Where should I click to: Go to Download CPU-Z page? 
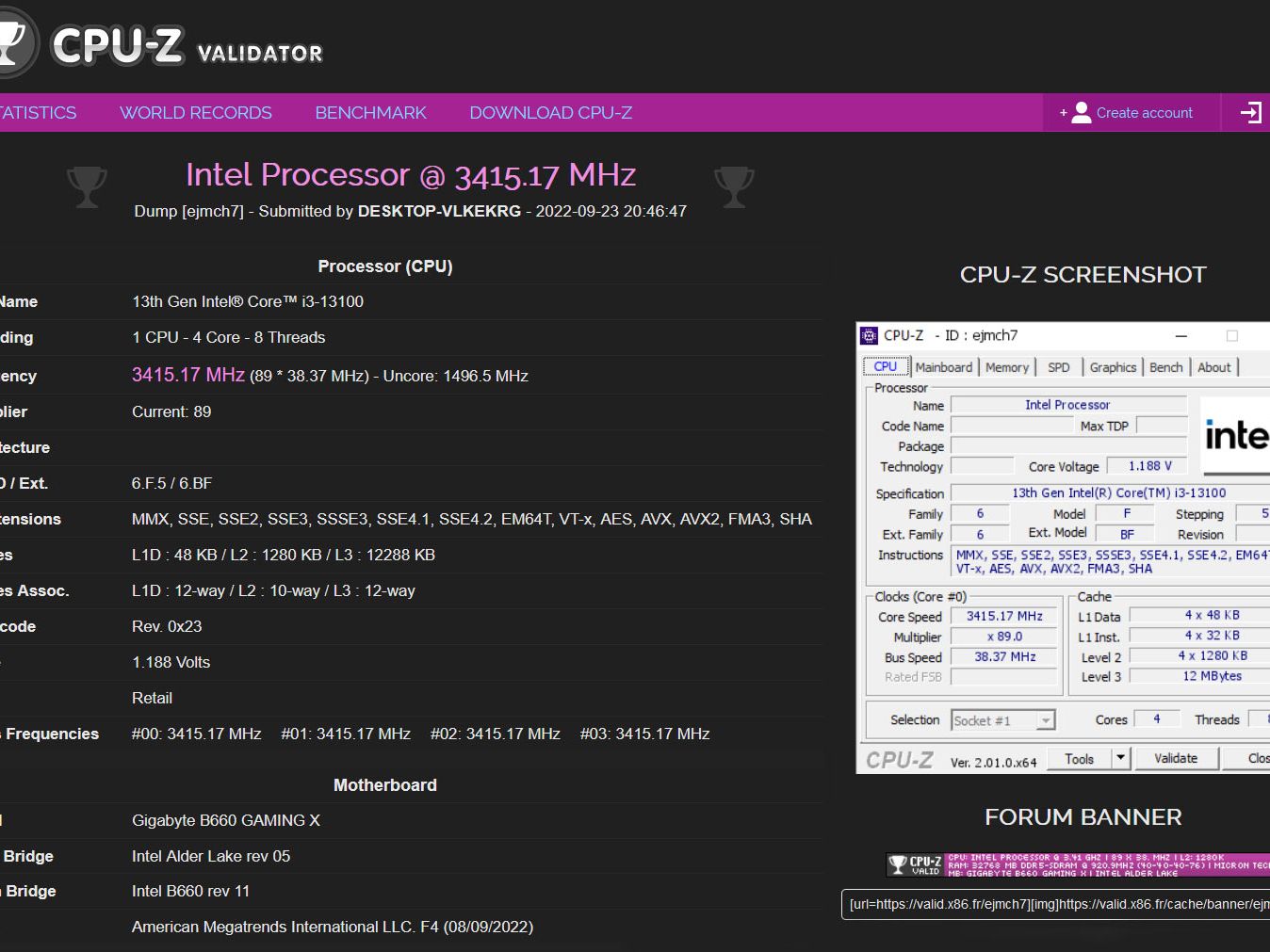pyautogui.click(x=551, y=113)
